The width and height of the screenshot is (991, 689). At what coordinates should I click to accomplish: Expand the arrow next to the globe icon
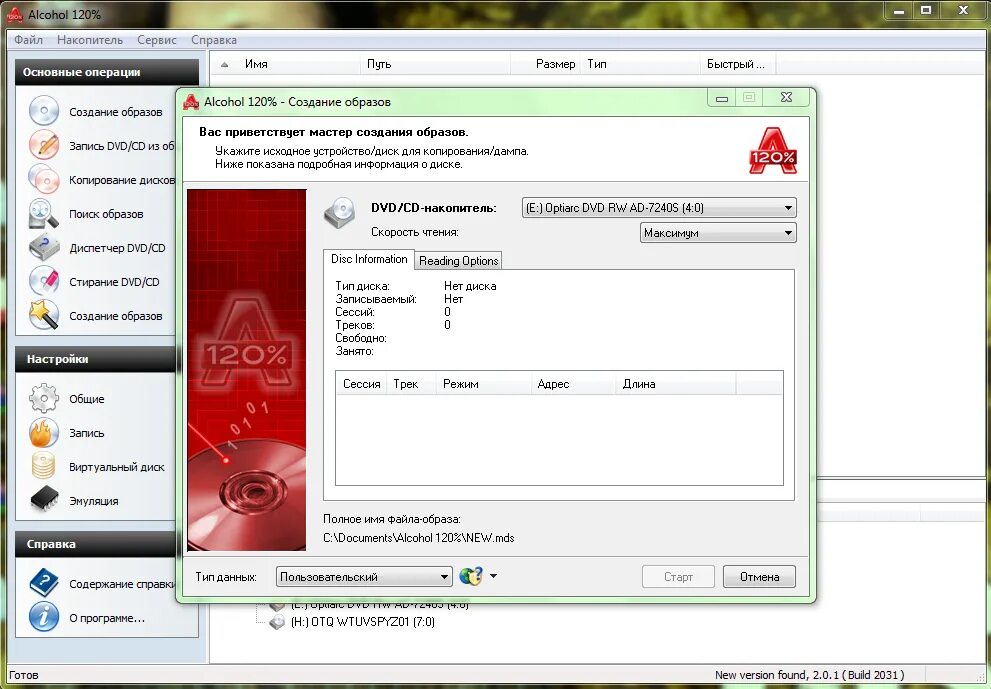coord(494,576)
